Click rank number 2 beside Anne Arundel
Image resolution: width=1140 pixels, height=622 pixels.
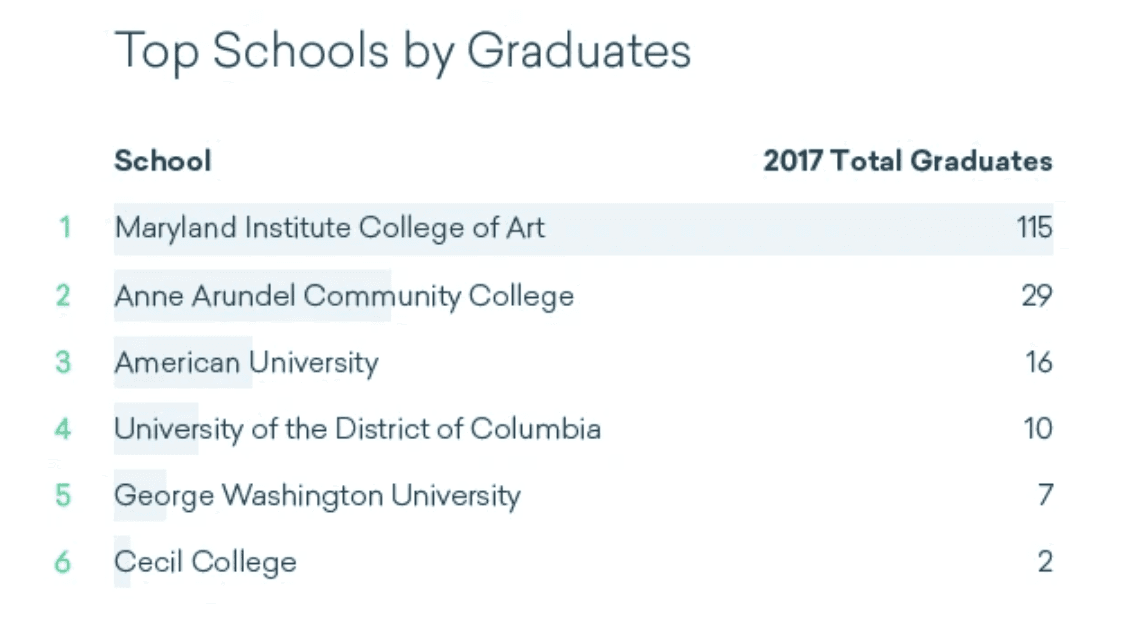pos(63,296)
